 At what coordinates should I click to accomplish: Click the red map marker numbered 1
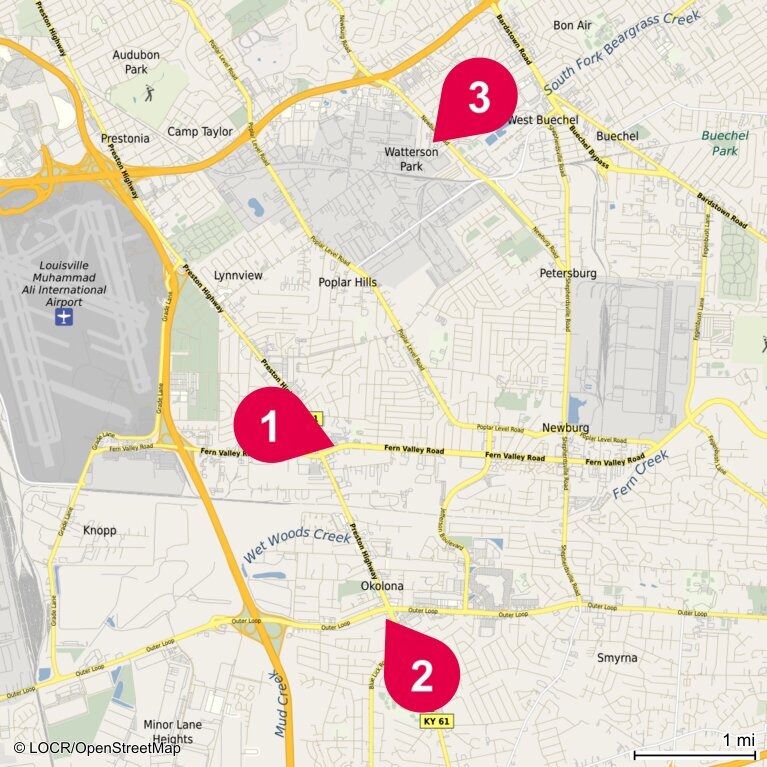point(276,425)
